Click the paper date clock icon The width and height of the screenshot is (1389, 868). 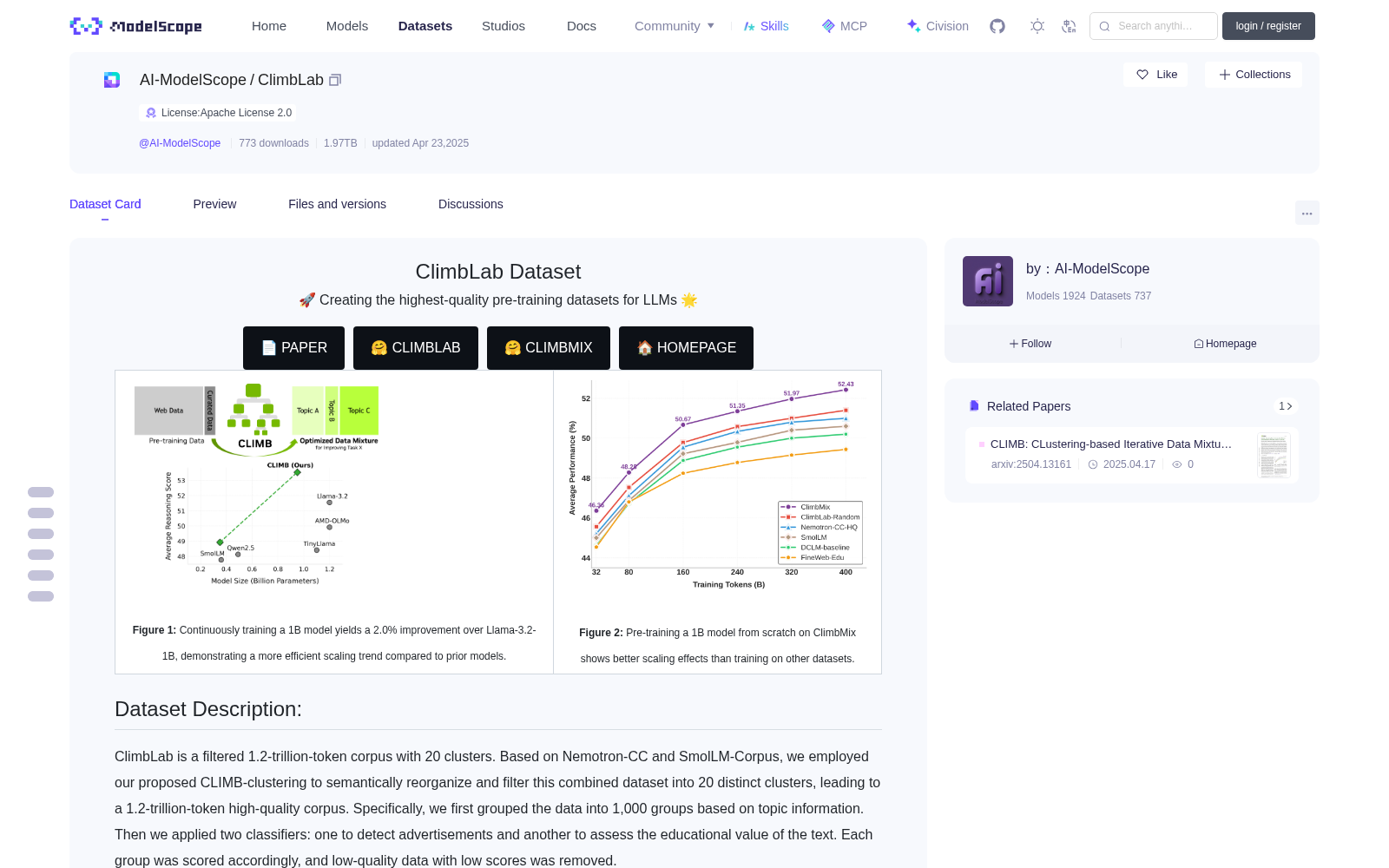[1093, 464]
